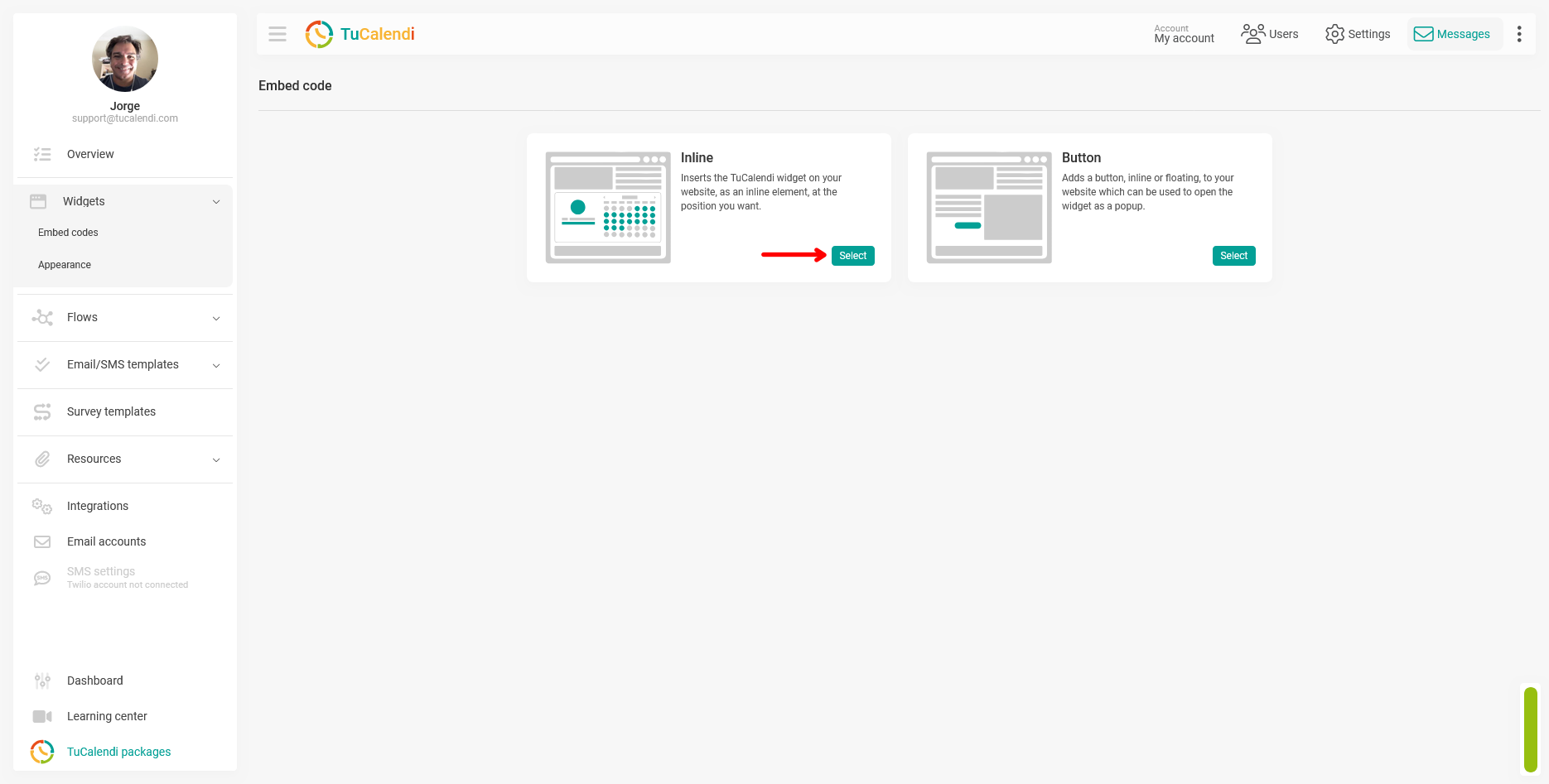Click SMS settings menu label

(x=101, y=571)
